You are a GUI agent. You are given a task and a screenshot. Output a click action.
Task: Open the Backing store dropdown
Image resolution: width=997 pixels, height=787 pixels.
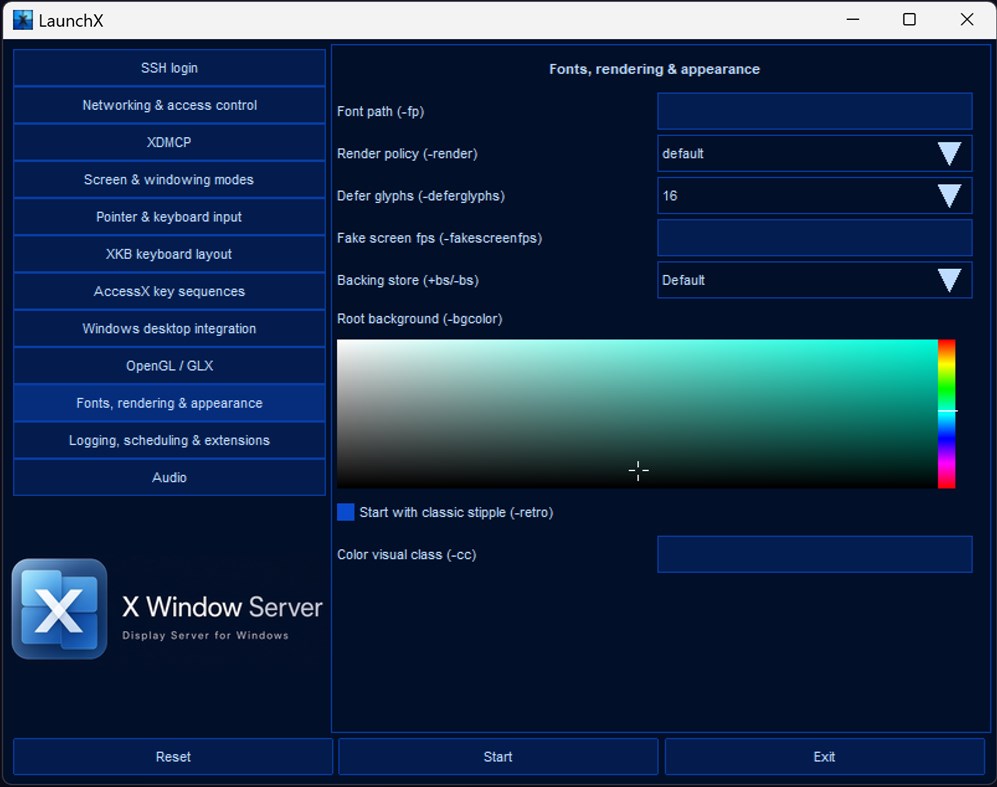click(815, 280)
